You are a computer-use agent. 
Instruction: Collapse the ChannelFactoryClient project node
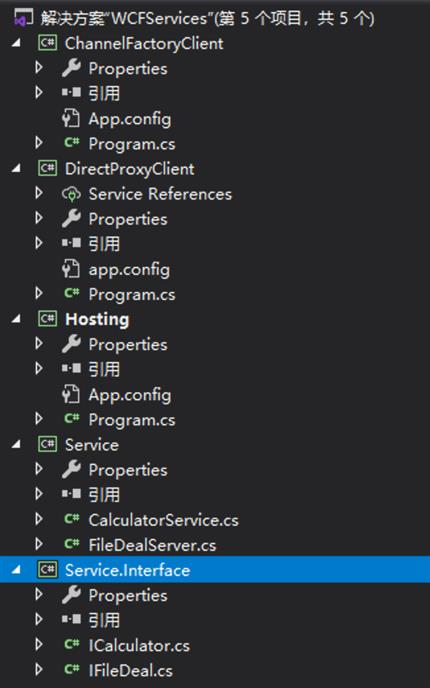click(16, 43)
